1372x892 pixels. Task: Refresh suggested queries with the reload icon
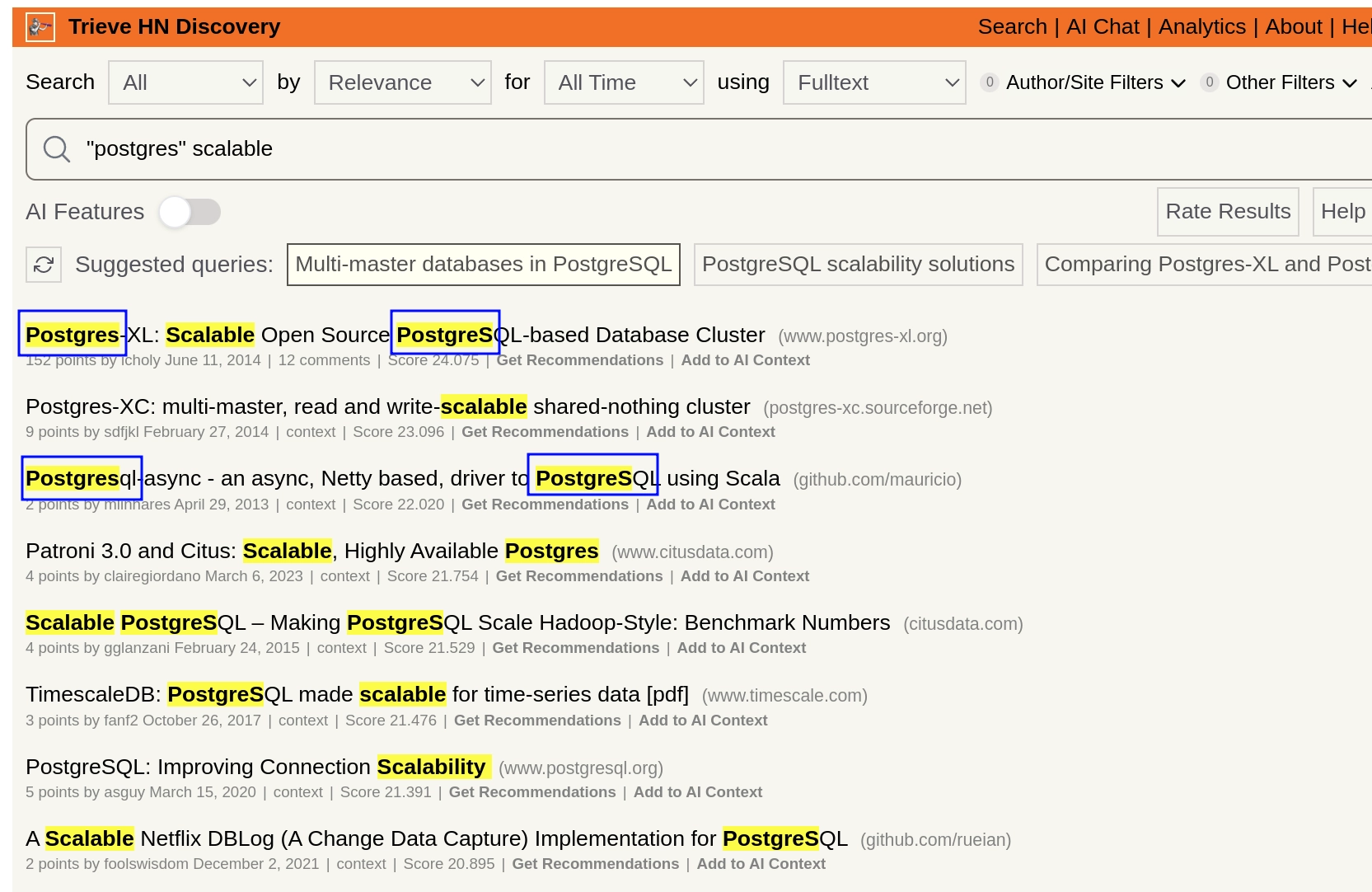[x=44, y=265]
